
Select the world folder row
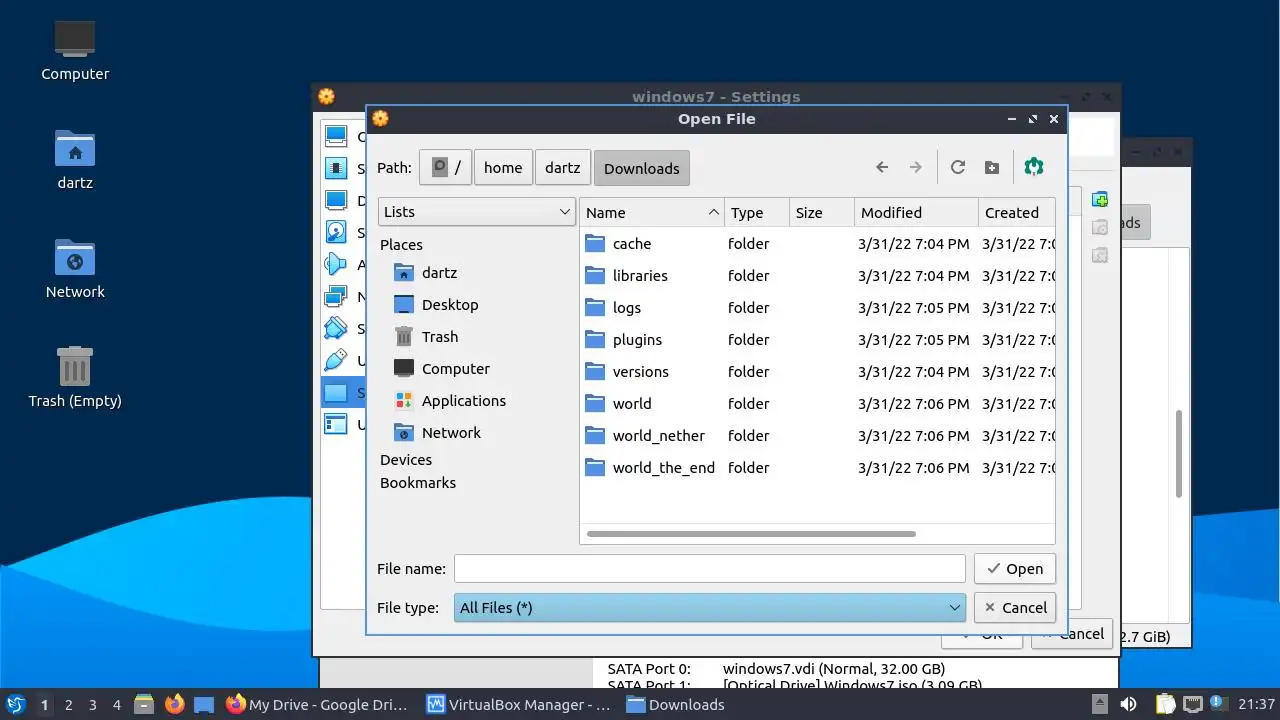coord(817,403)
